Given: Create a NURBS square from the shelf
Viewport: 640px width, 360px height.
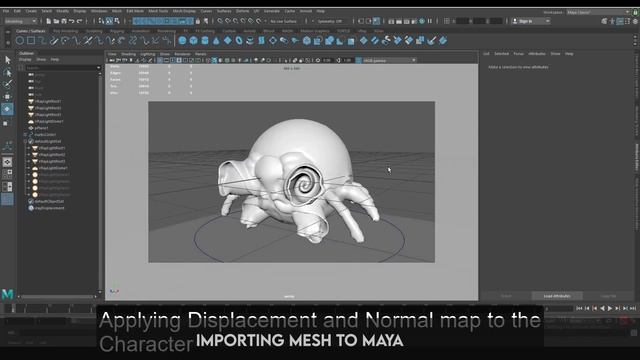Looking at the screenshot, I should tap(31, 40).
